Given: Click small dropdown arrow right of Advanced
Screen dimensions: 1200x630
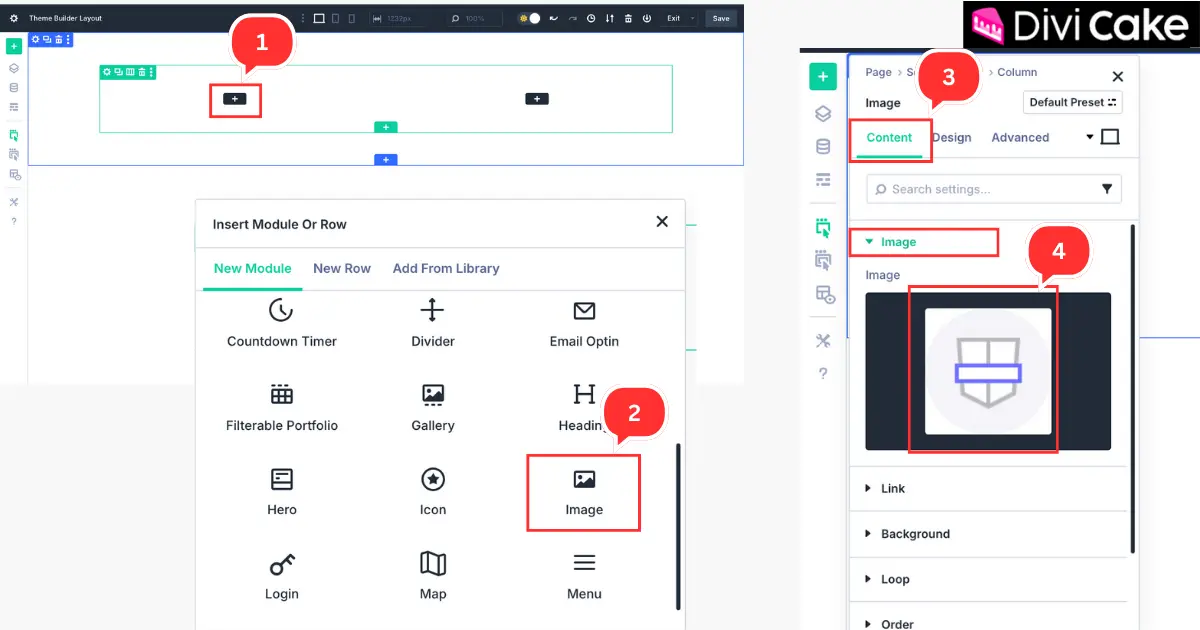Looking at the screenshot, I should [1090, 137].
